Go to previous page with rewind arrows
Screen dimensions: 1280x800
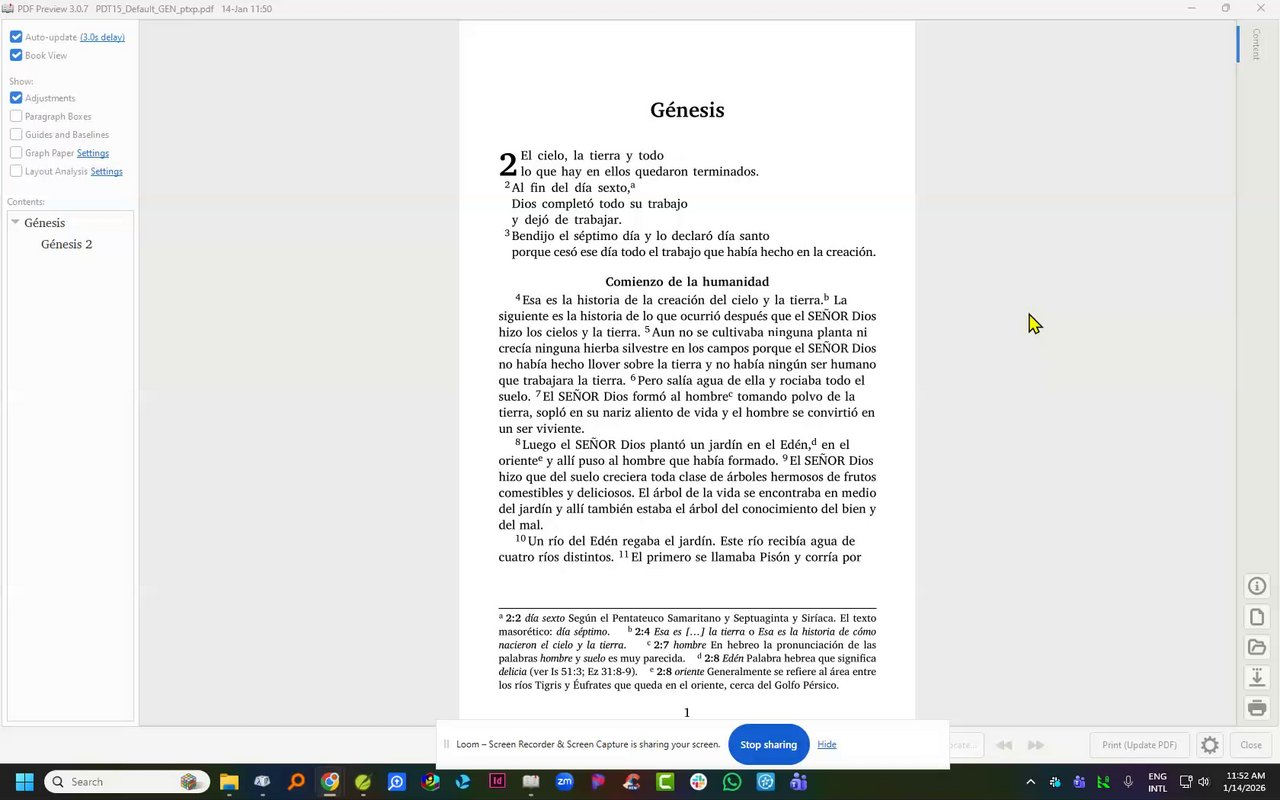point(1004,745)
